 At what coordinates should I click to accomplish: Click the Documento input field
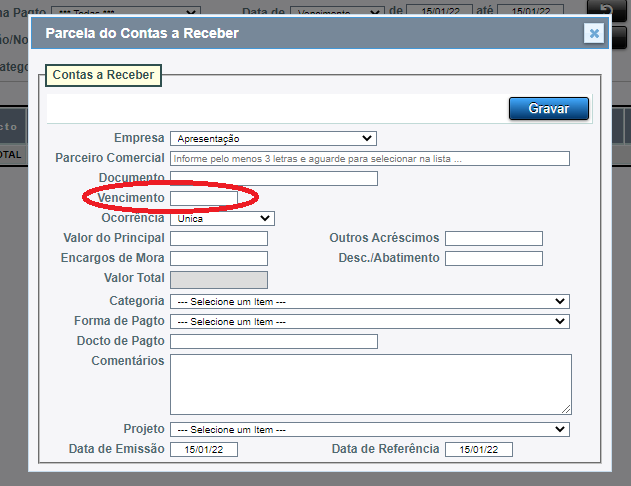coord(273,178)
